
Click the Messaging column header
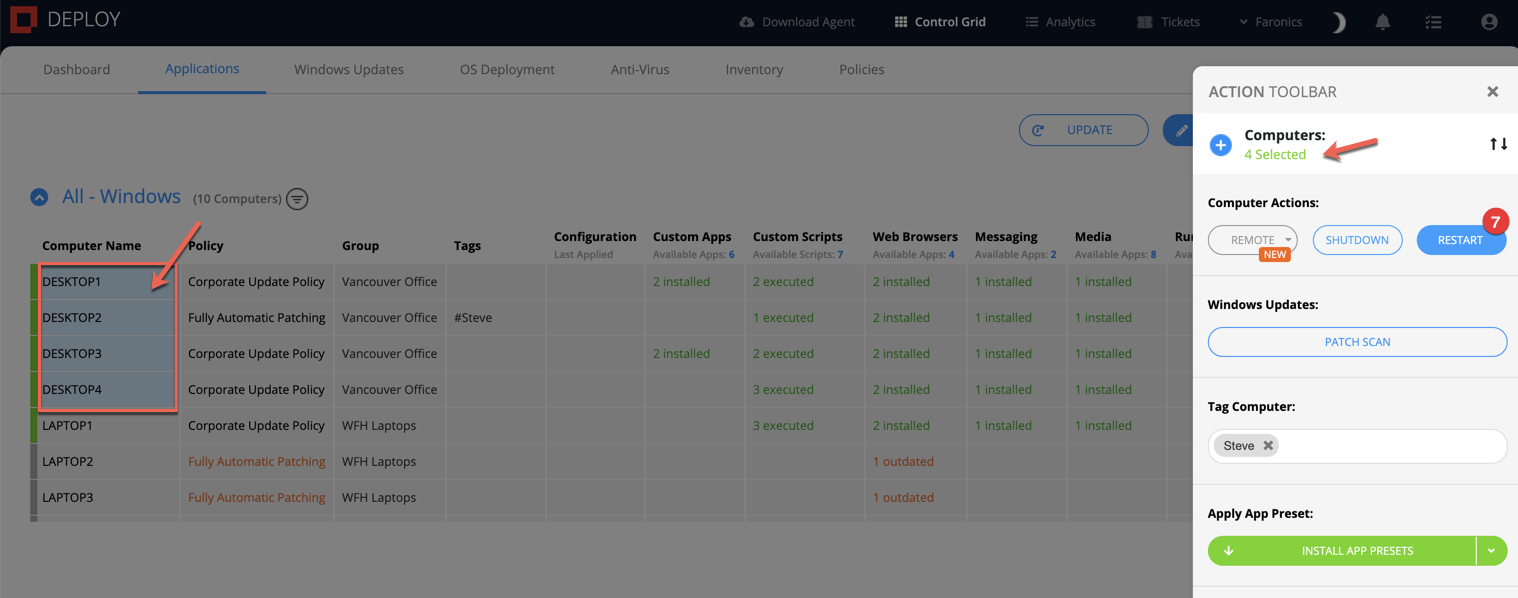tap(1006, 237)
